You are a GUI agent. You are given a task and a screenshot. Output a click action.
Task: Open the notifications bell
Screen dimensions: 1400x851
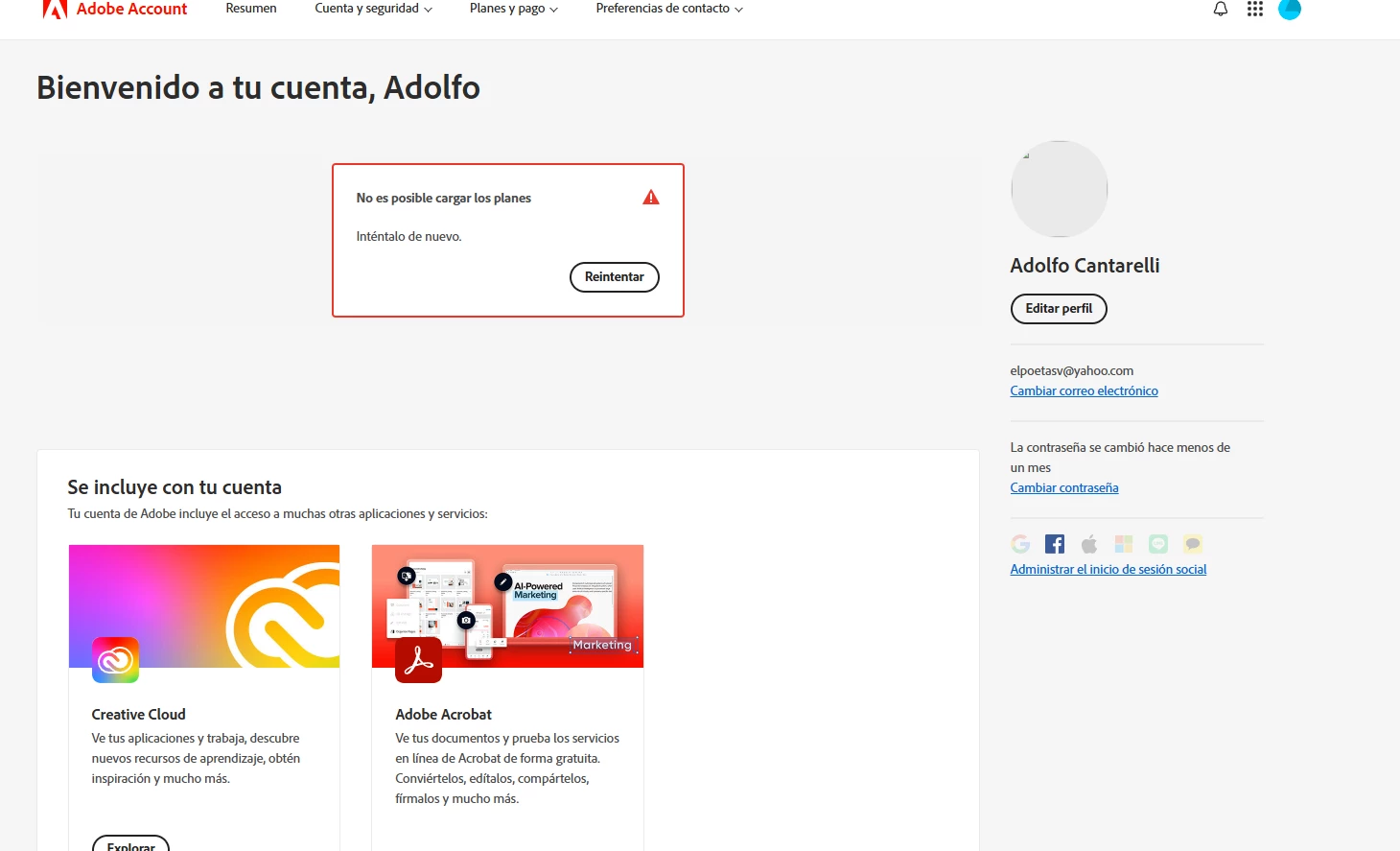(x=1221, y=9)
